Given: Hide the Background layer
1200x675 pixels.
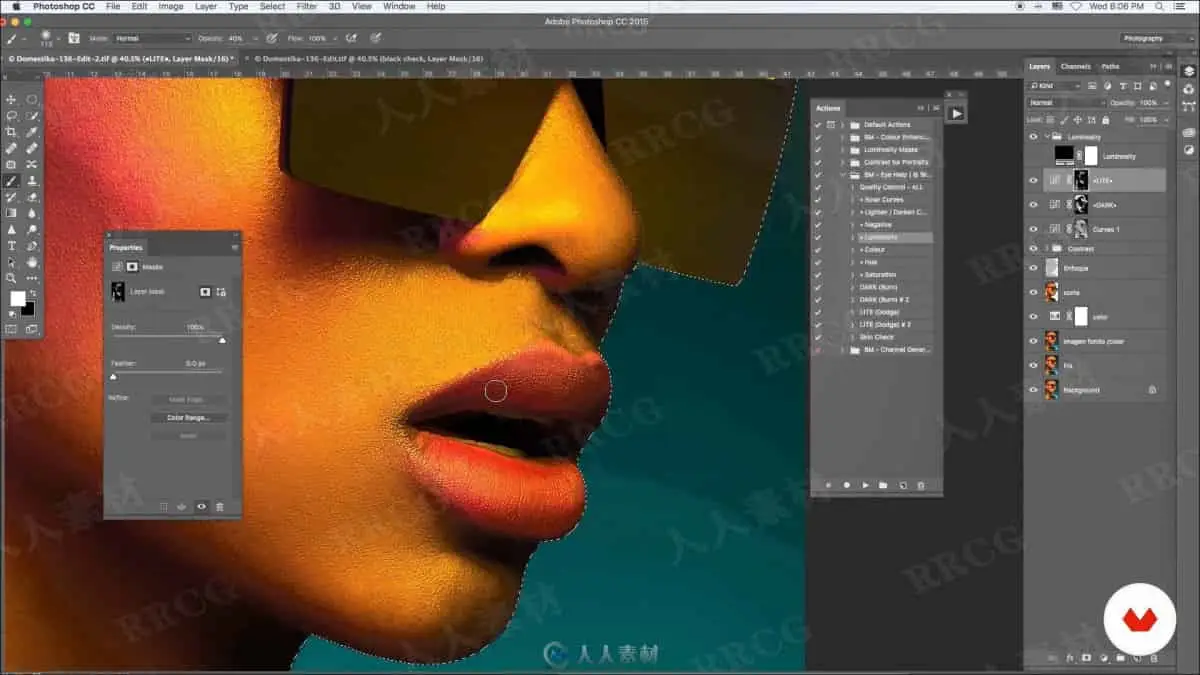Looking at the screenshot, I should 1034,390.
